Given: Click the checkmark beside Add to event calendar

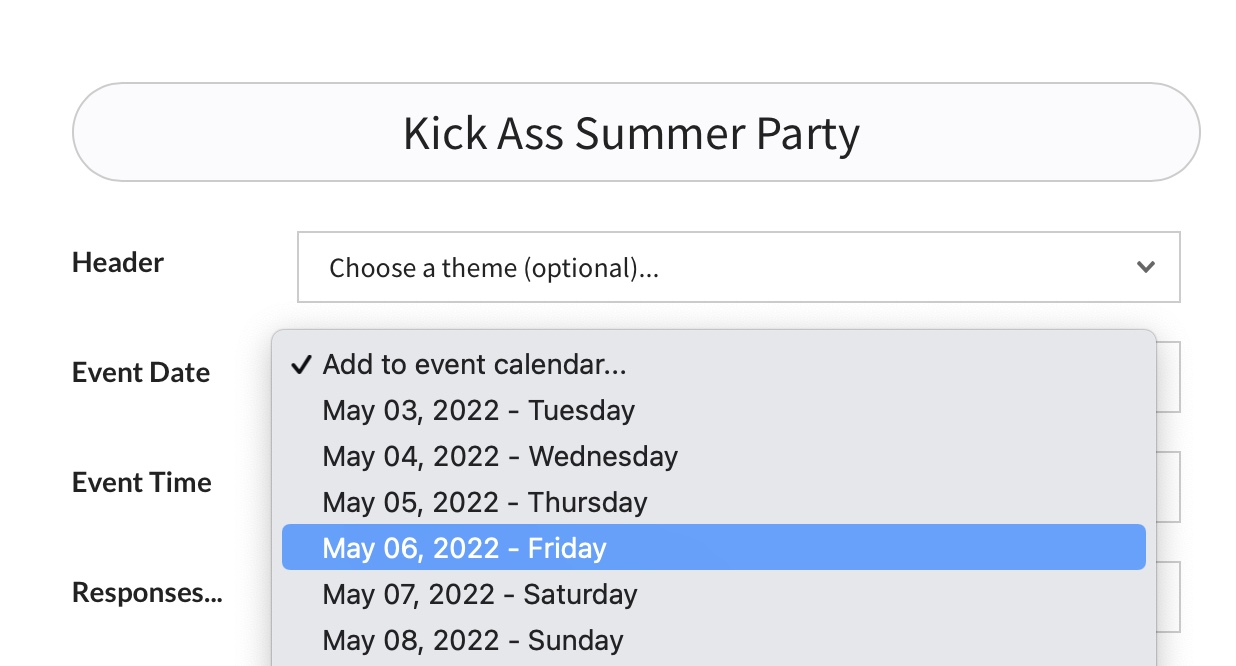Looking at the screenshot, I should pyautogui.click(x=301, y=365).
